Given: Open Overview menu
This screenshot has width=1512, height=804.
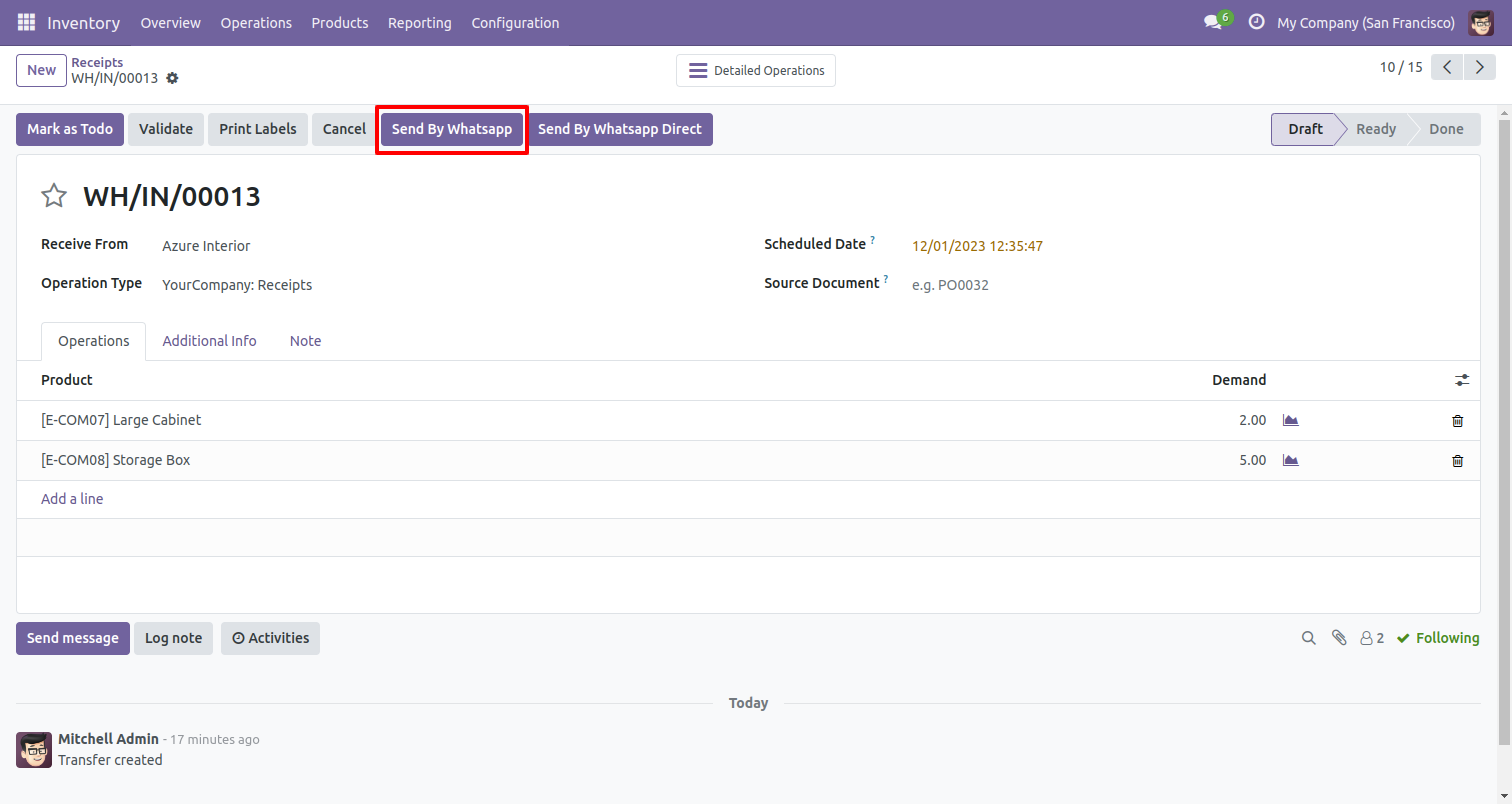Looking at the screenshot, I should tap(170, 22).
